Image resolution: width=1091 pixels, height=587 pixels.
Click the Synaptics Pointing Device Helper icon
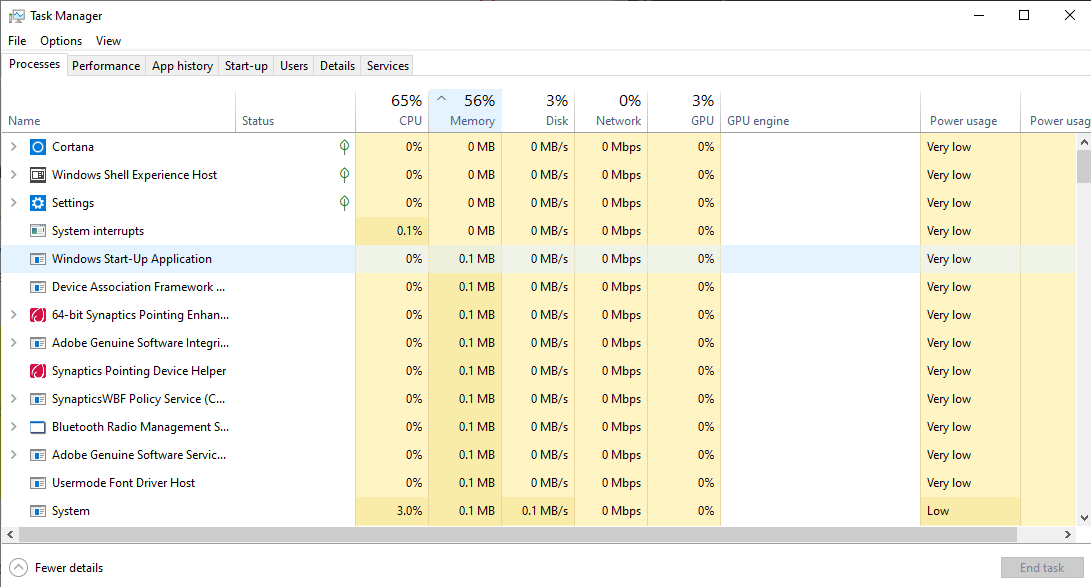coord(38,371)
